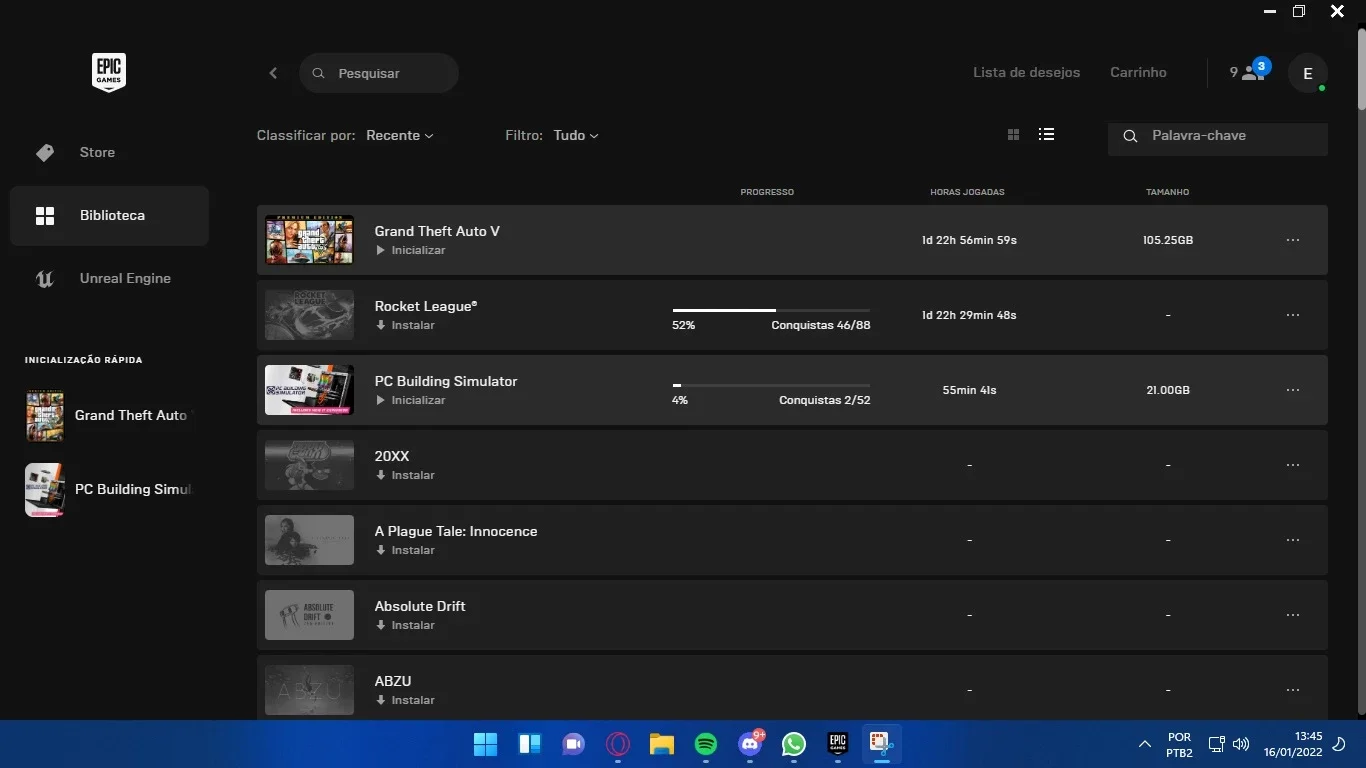Open Spotify from the taskbar
Image resolution: width=1366 pixels, height=768 pixels.
click(x=706, y=744)
